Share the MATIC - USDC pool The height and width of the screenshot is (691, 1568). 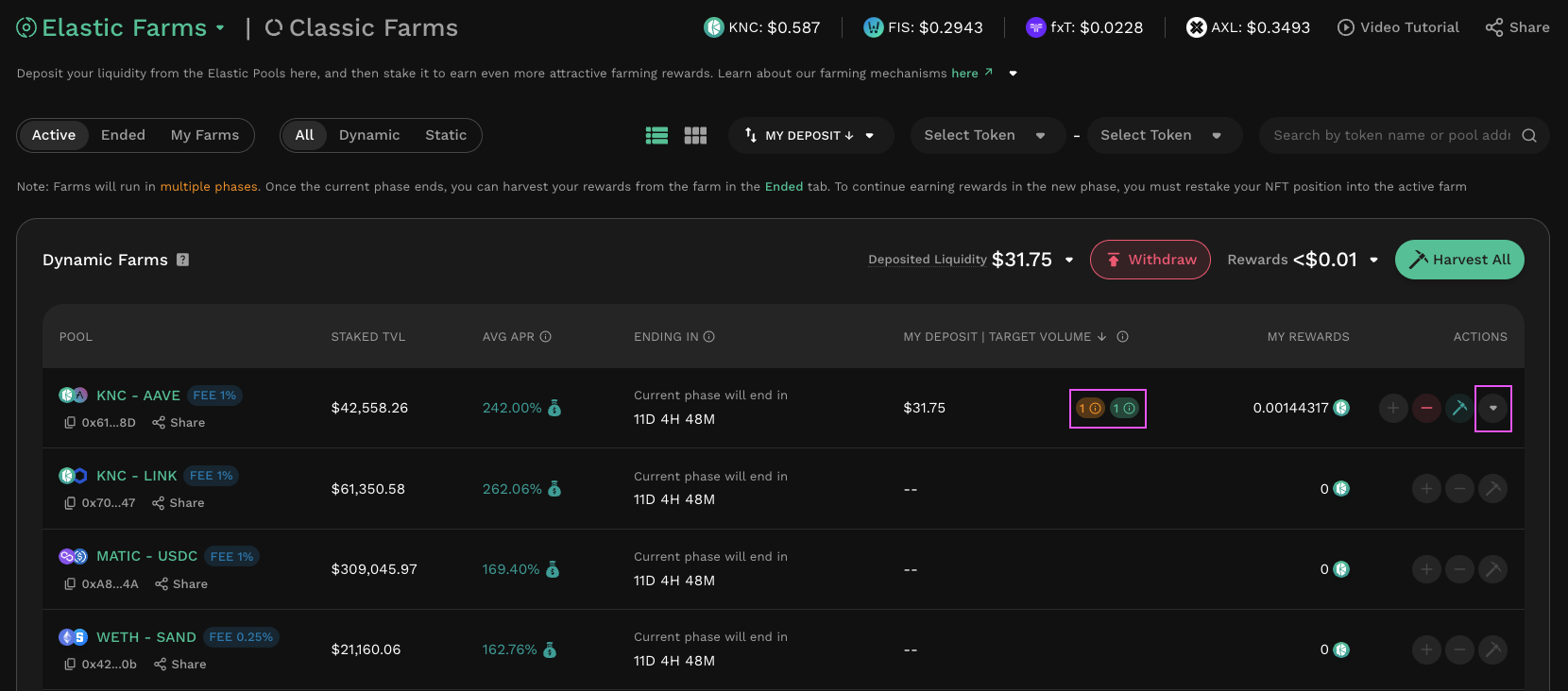click(181, 584)
